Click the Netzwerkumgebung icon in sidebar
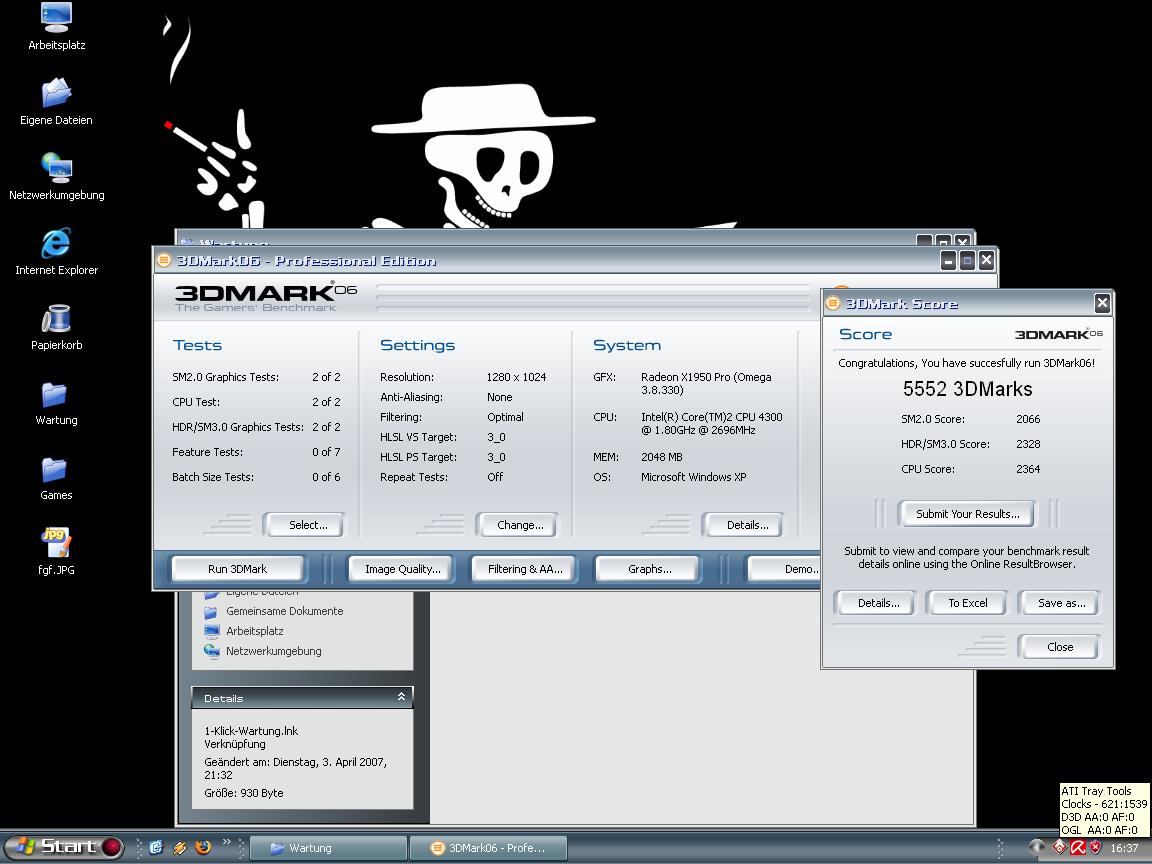 point(212,651)
